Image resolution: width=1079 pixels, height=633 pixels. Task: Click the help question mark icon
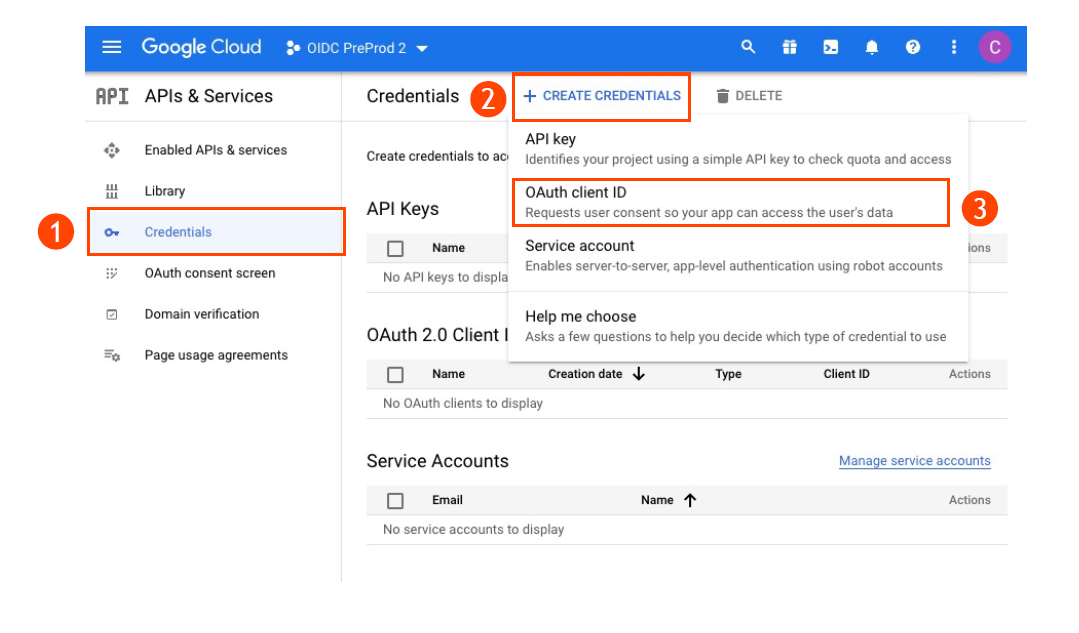(912, 47)
